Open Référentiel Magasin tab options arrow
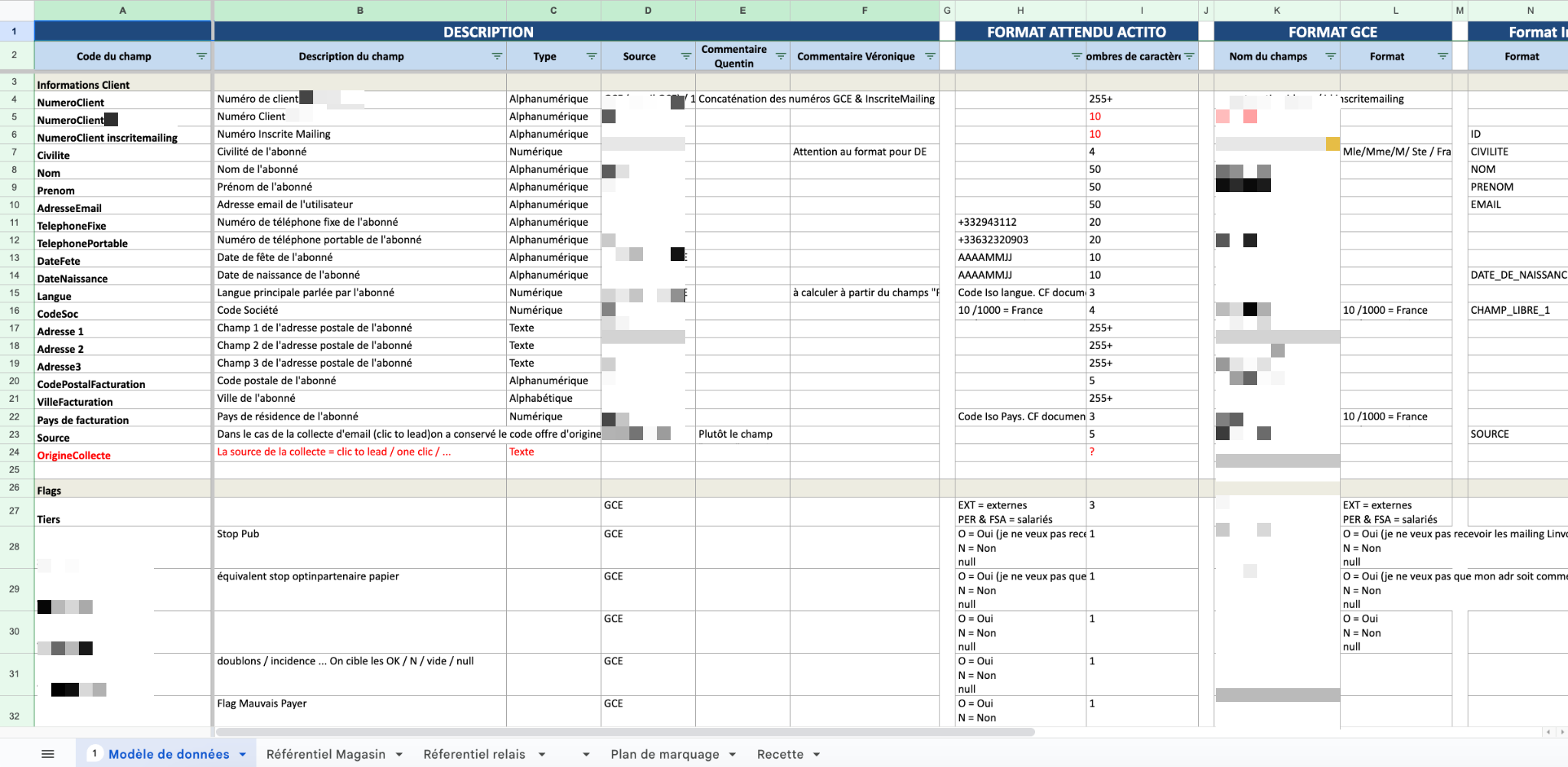Screen dimensions: 1568x767 (399, 755)
